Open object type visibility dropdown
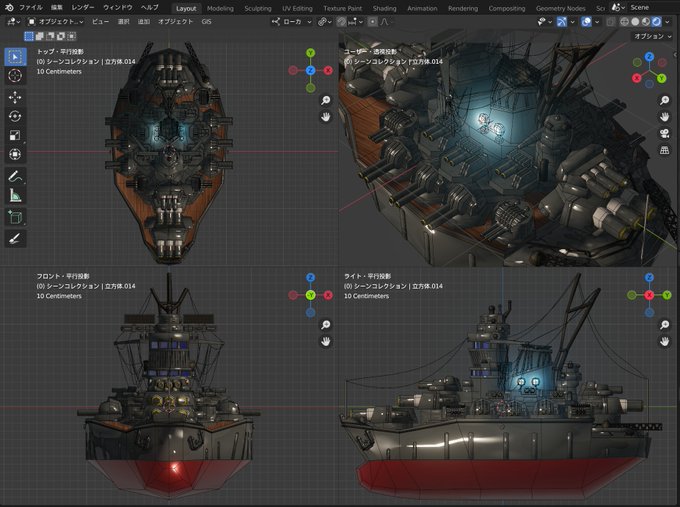The width and height of the screenshot is (680, 507). coord(544,22)
